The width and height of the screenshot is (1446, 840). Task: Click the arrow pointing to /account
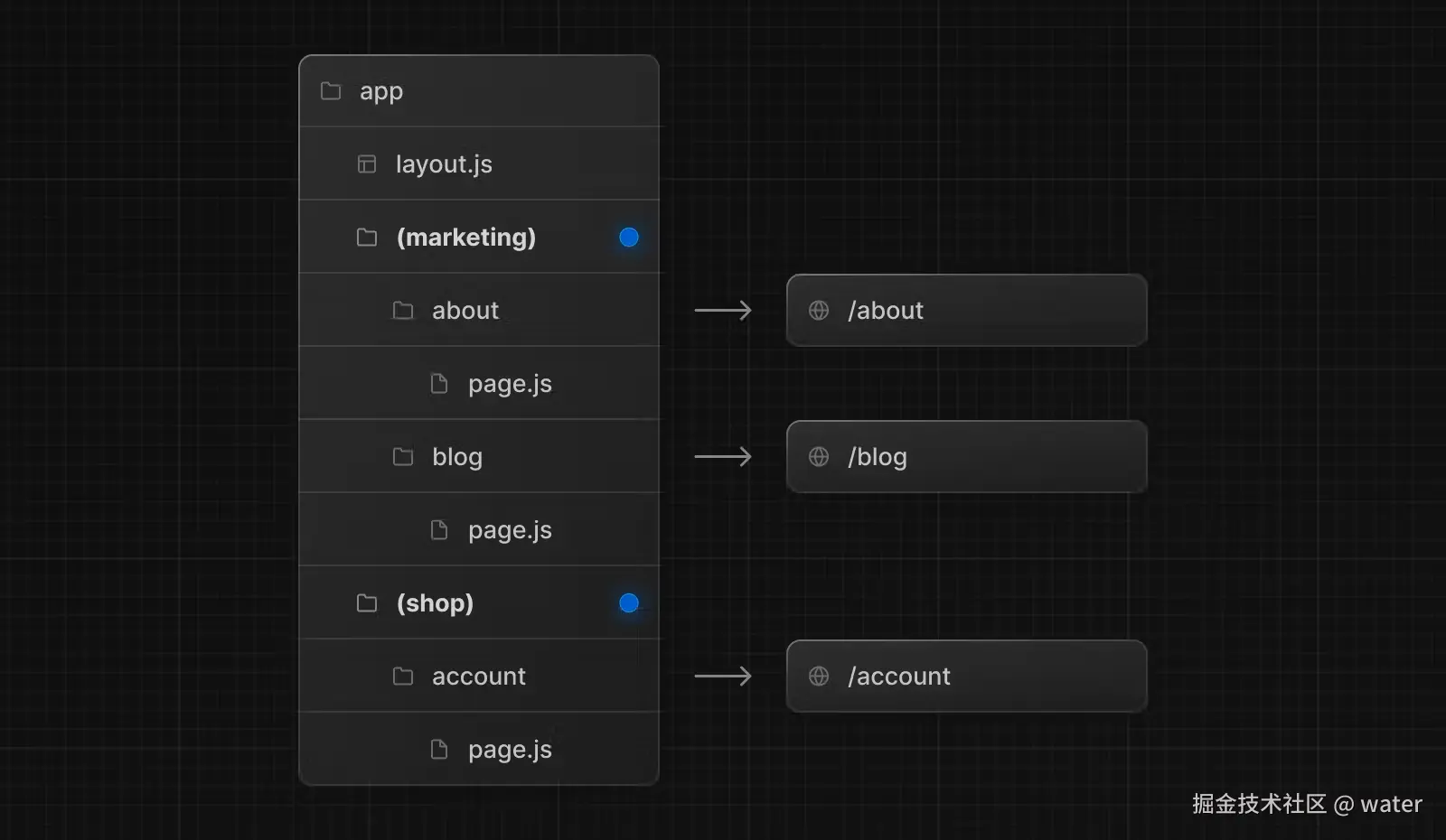click(x=723, y=677)
